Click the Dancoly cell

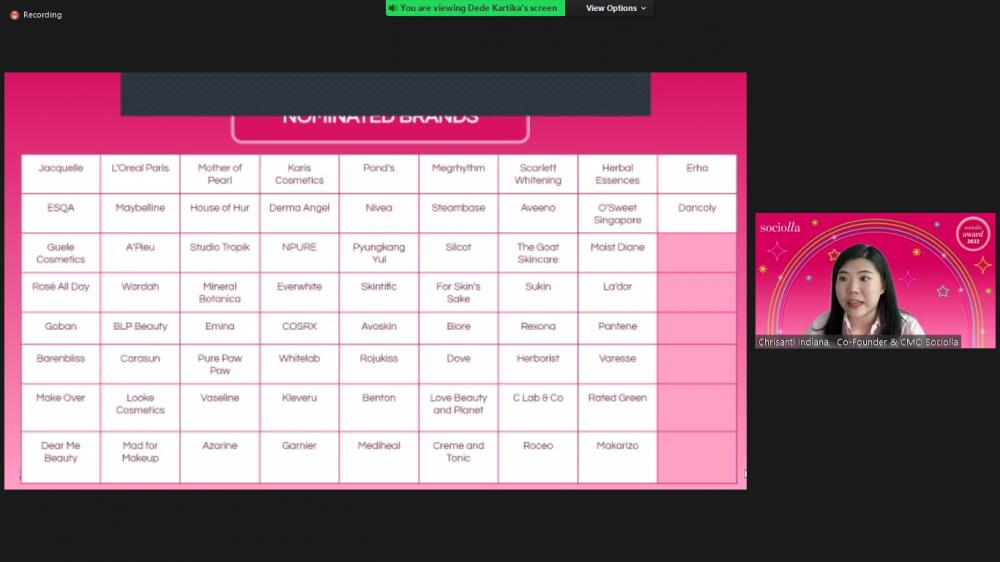(697, 214)
